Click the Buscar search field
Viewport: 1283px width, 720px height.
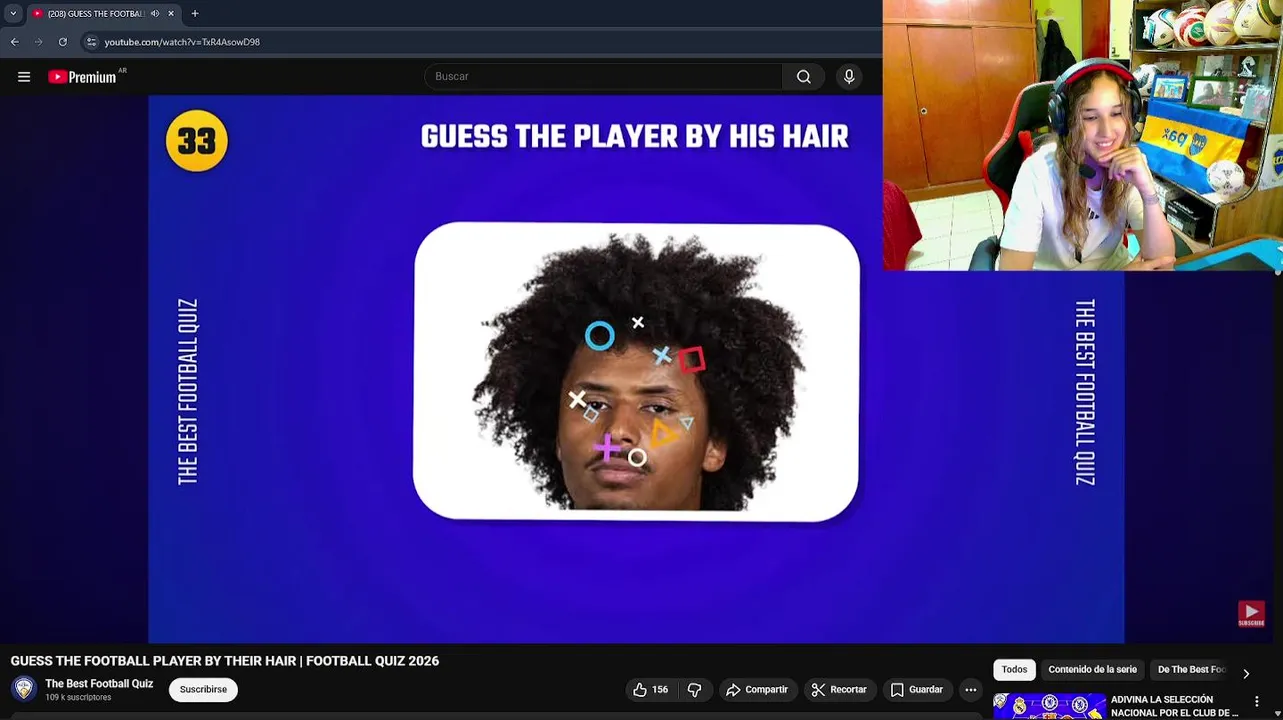click(x=603, y=77)
